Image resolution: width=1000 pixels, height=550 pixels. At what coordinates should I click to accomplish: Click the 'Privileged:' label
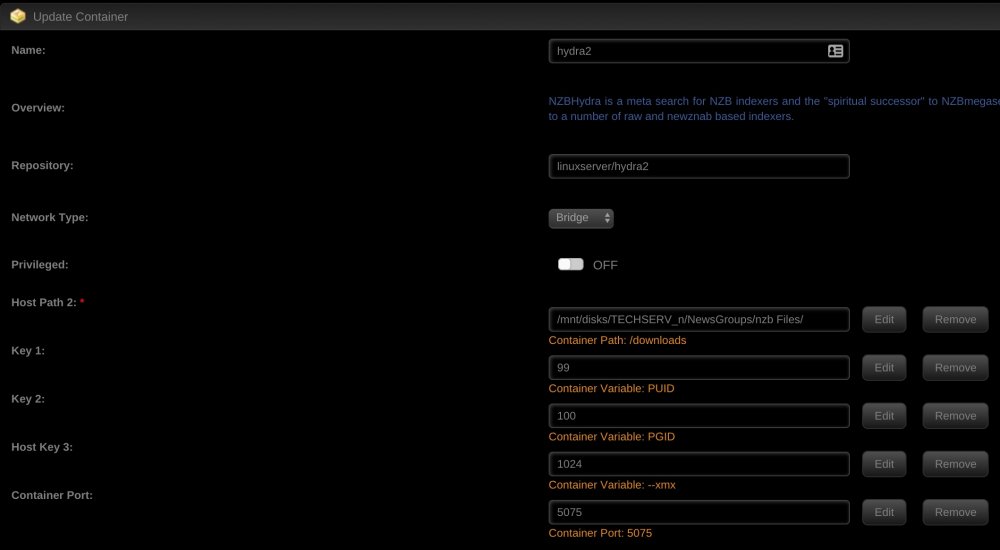click(x=40, y=265)
